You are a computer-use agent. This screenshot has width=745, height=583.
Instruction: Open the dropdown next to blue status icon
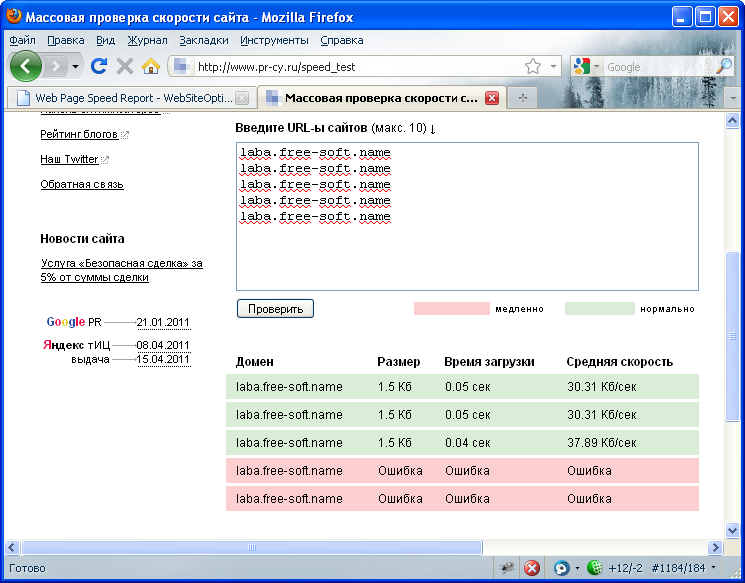(x=577, y=568)
